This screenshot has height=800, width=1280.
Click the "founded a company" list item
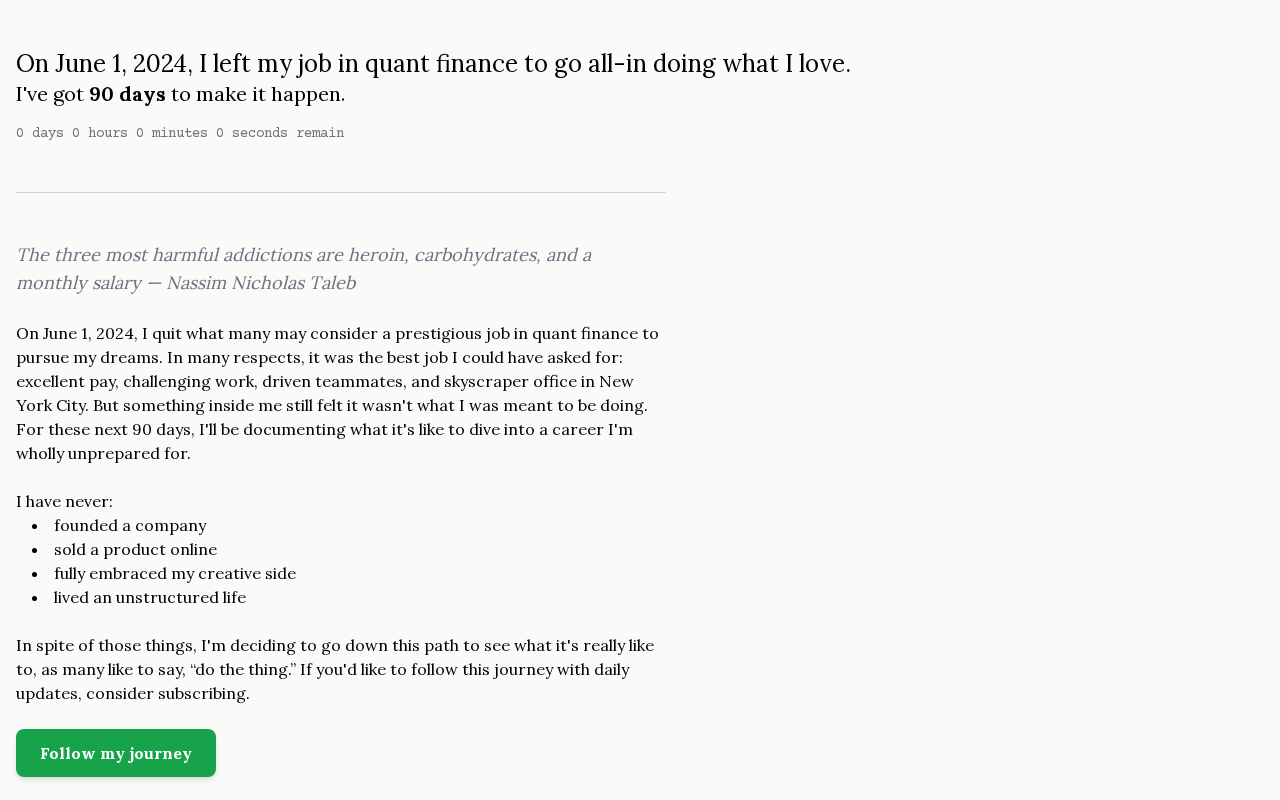pos(130,526)
